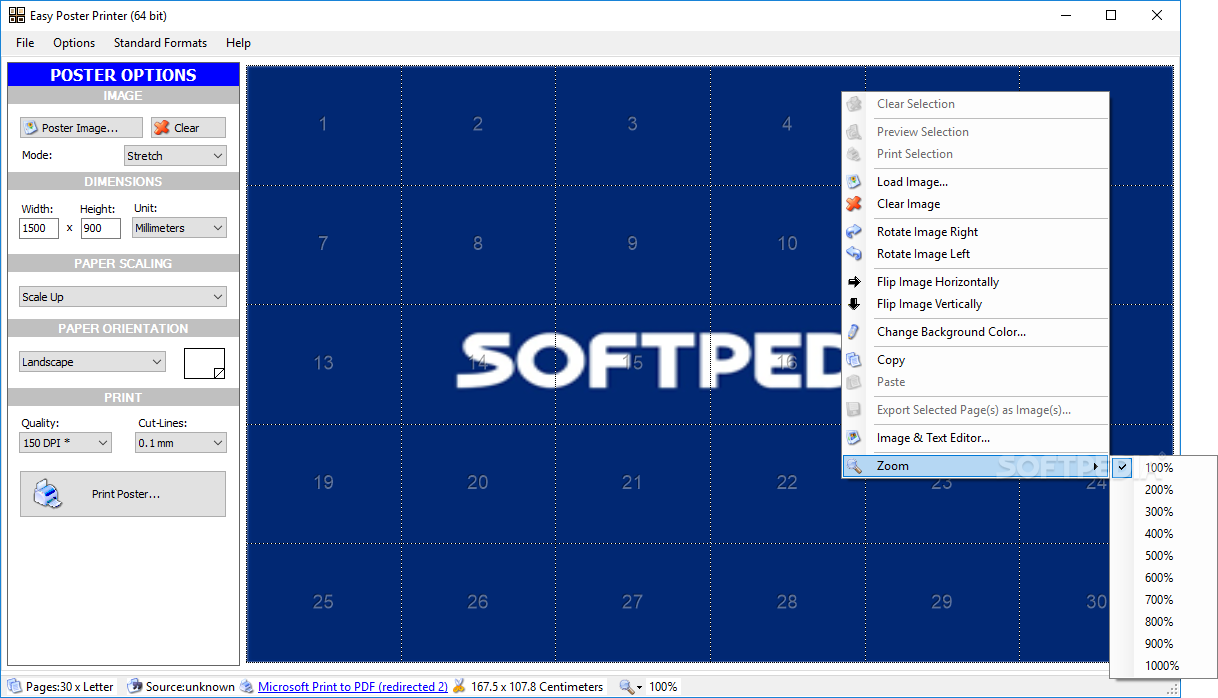The width and height of the screenshot is (1218, 698).
Task: Click the Print Poster... button
Action: pyautogui.click(x=123, y=494)
